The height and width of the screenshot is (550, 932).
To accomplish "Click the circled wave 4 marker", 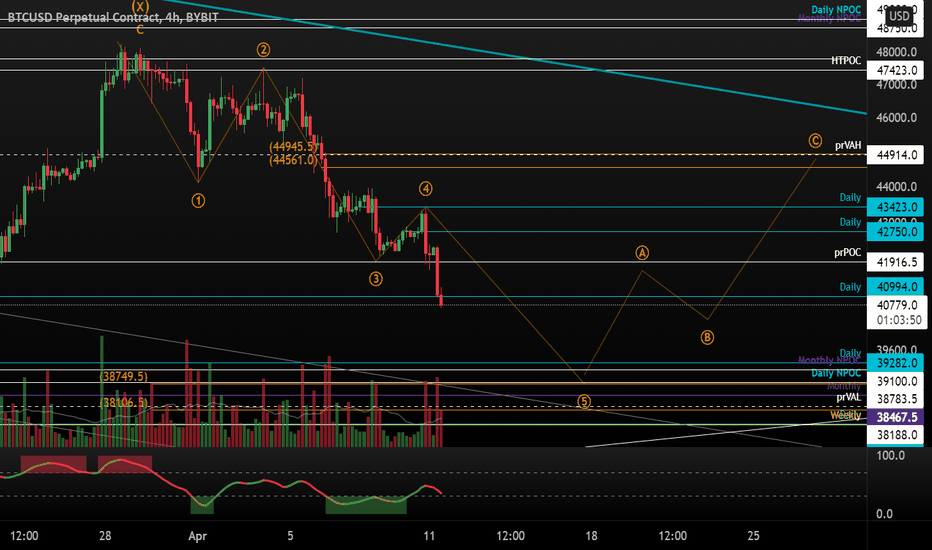I will click(426, 189).
